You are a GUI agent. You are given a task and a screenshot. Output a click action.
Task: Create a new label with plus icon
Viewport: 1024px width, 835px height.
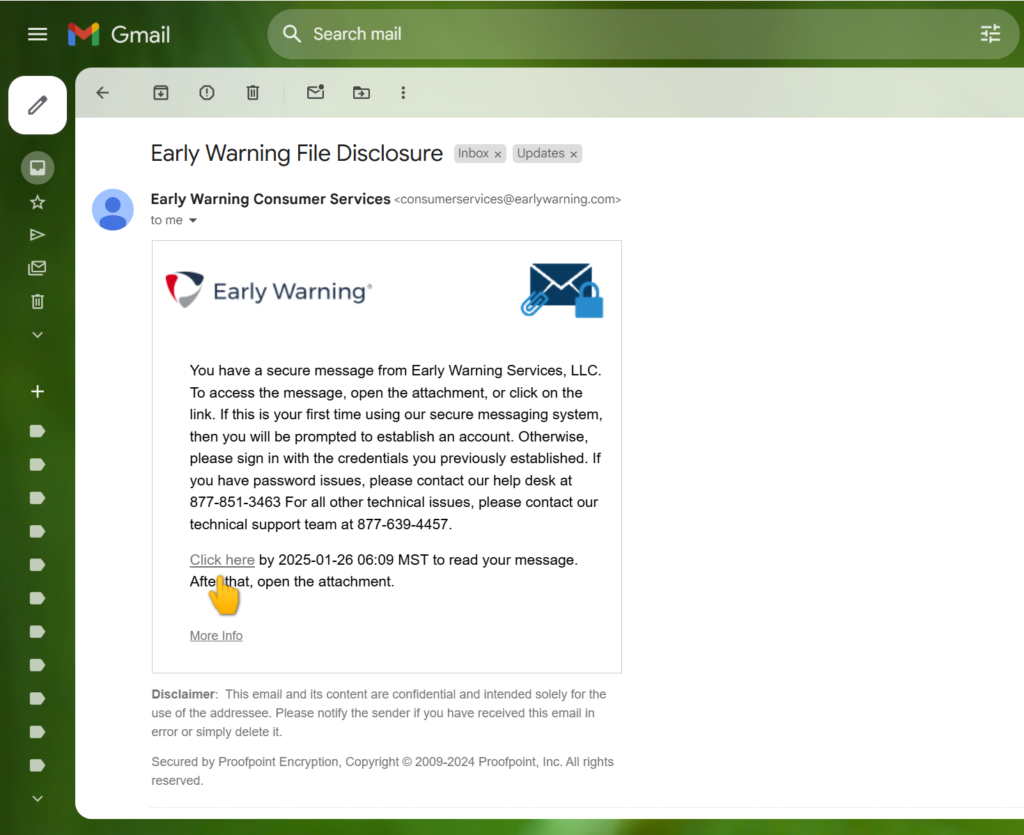pyautogui.click(x=37, y=391)
